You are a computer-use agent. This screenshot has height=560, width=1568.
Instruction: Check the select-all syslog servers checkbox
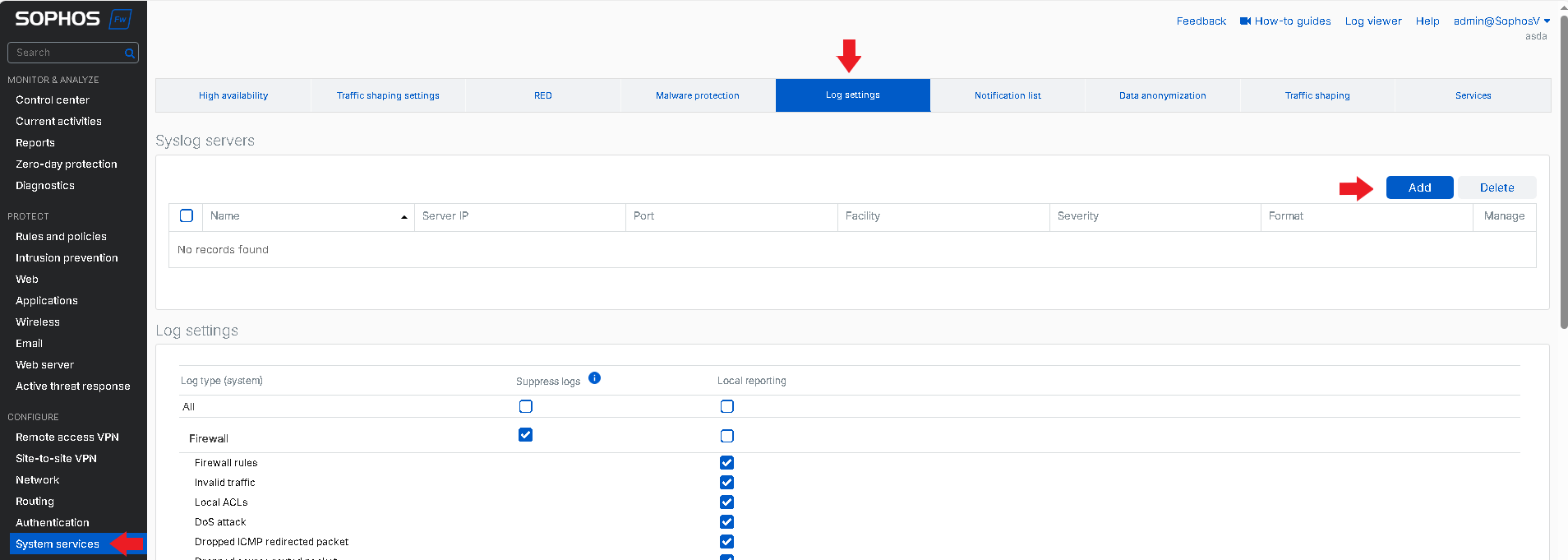(187, 216)
